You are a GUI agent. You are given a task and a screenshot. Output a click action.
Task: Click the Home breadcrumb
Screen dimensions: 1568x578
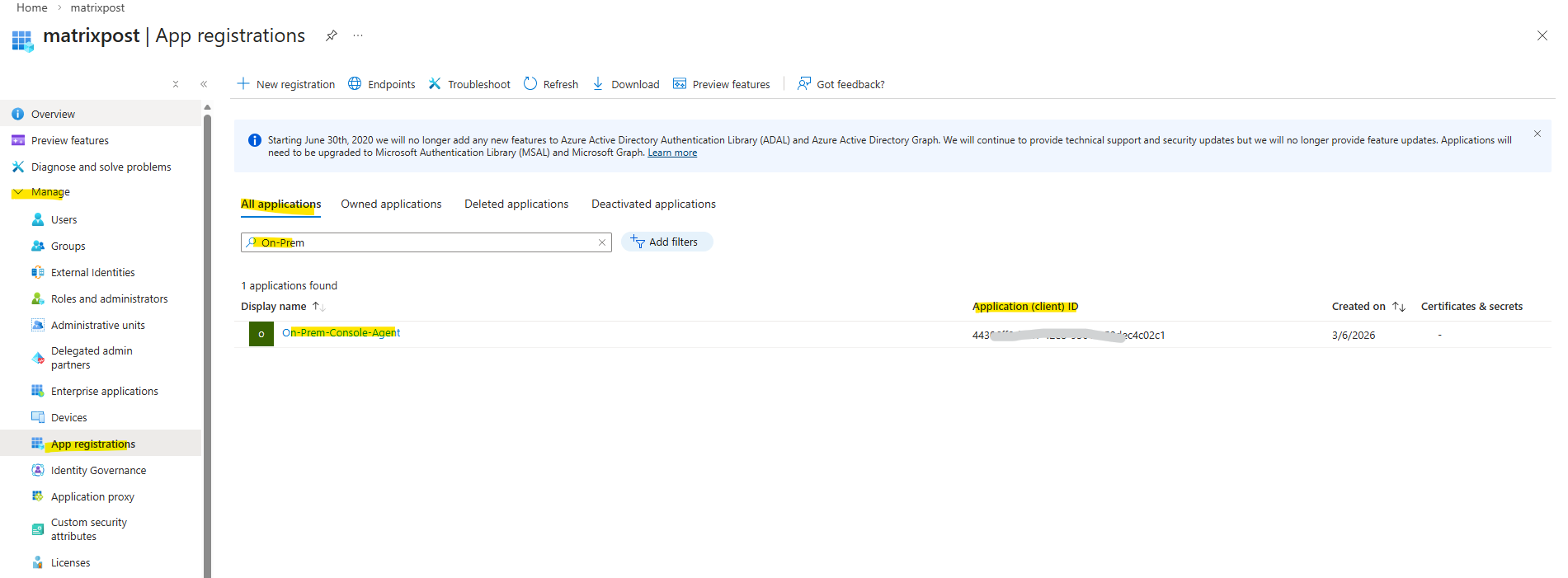pyautogui.click(x=32, y=7)
